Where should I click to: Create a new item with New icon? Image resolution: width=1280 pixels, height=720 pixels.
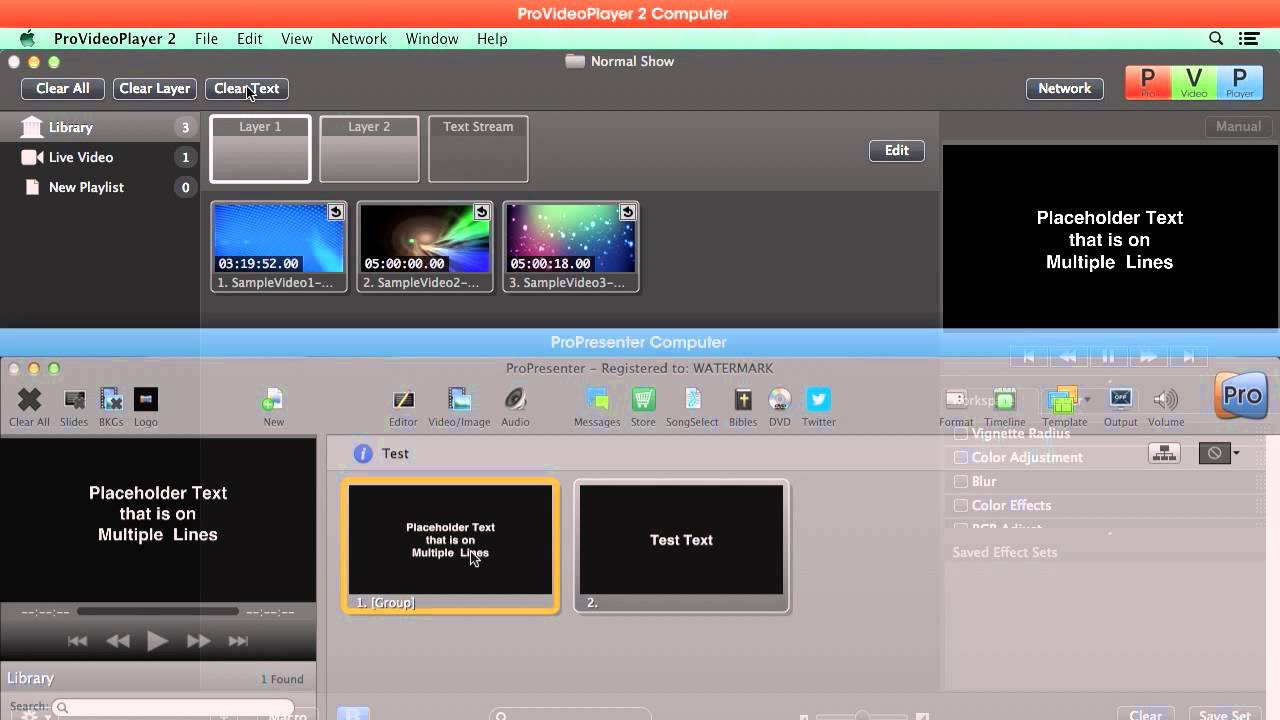273,400
